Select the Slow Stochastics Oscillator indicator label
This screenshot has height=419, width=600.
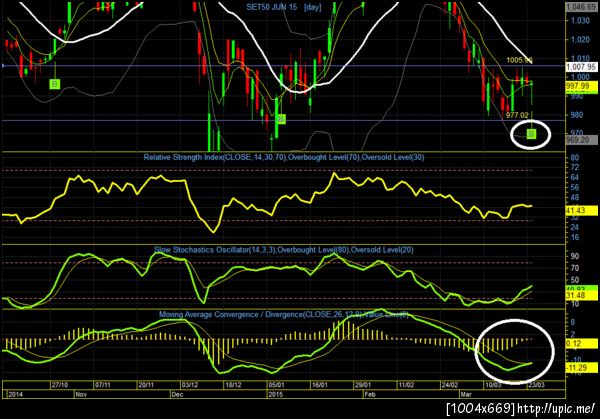[x=284, y=250]
